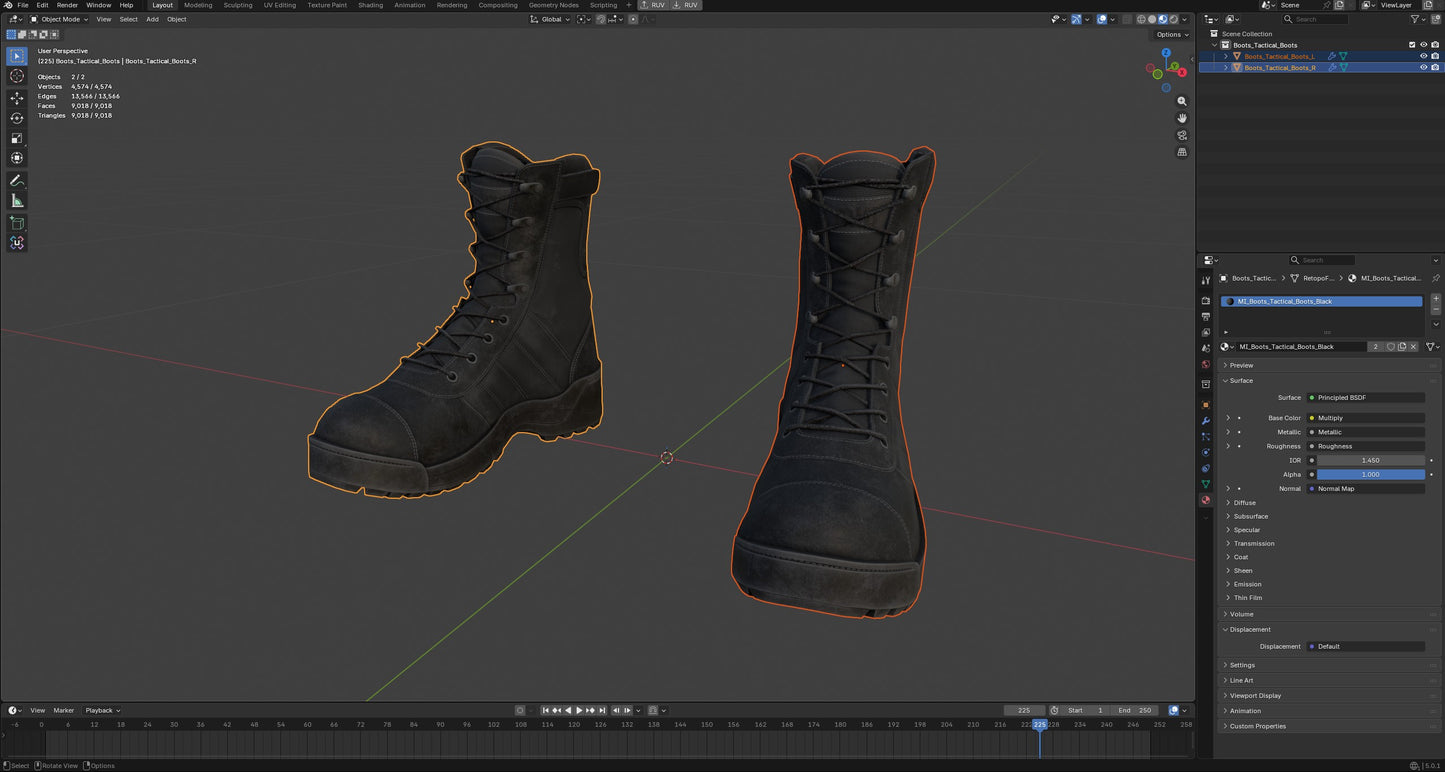This screenshot has width=1445, height=772.
Task: Expand the Preview panel
Action: (x=1240, y=365)
